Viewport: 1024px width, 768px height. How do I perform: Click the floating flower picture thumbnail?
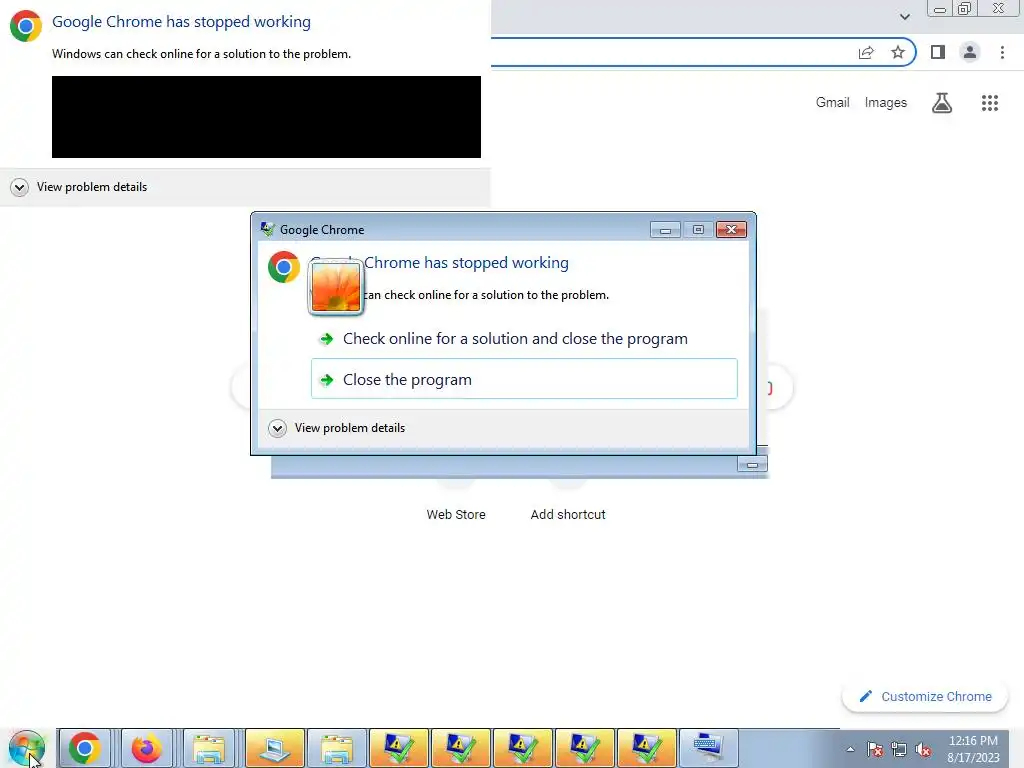(336, 287)
